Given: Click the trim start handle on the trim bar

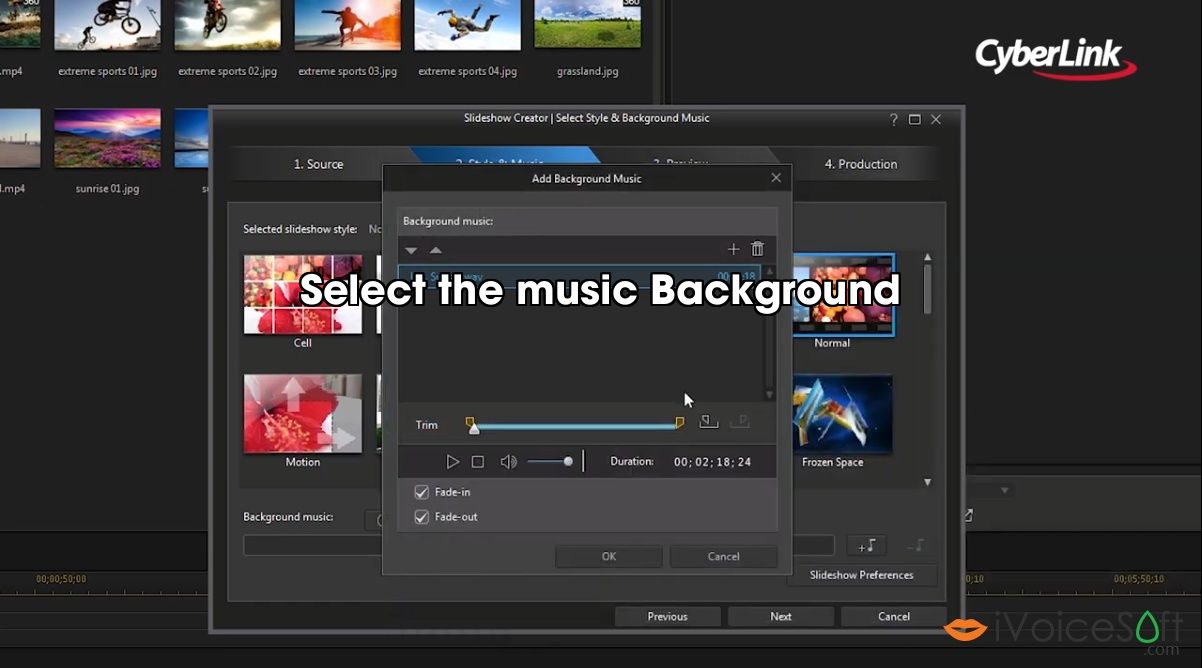Looking at the screenshot, I should tap(470, 422).
